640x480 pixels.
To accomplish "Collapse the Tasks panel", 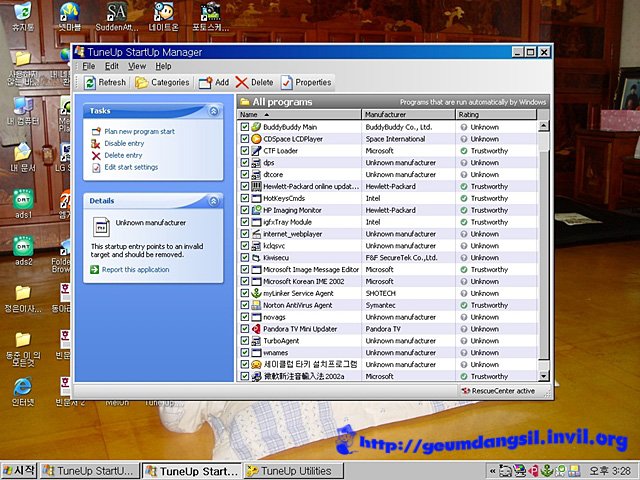I will click(213, 111).
